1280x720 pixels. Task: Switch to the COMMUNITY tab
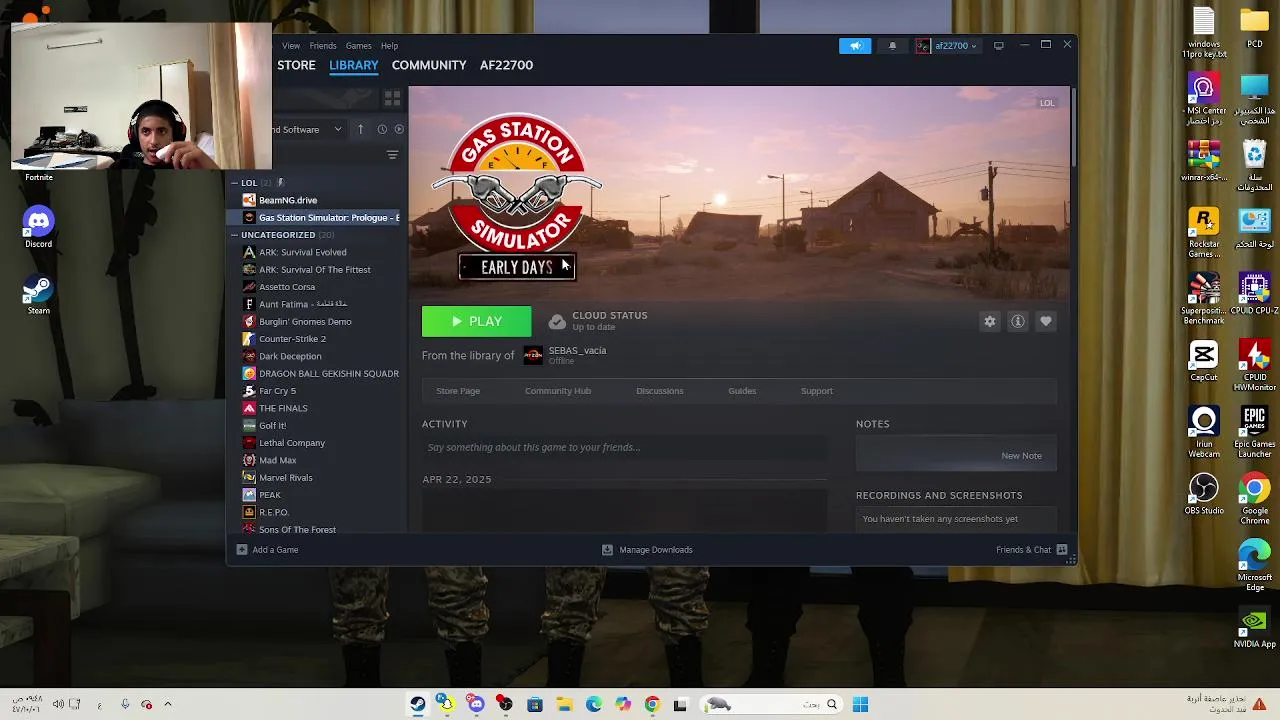429,65
